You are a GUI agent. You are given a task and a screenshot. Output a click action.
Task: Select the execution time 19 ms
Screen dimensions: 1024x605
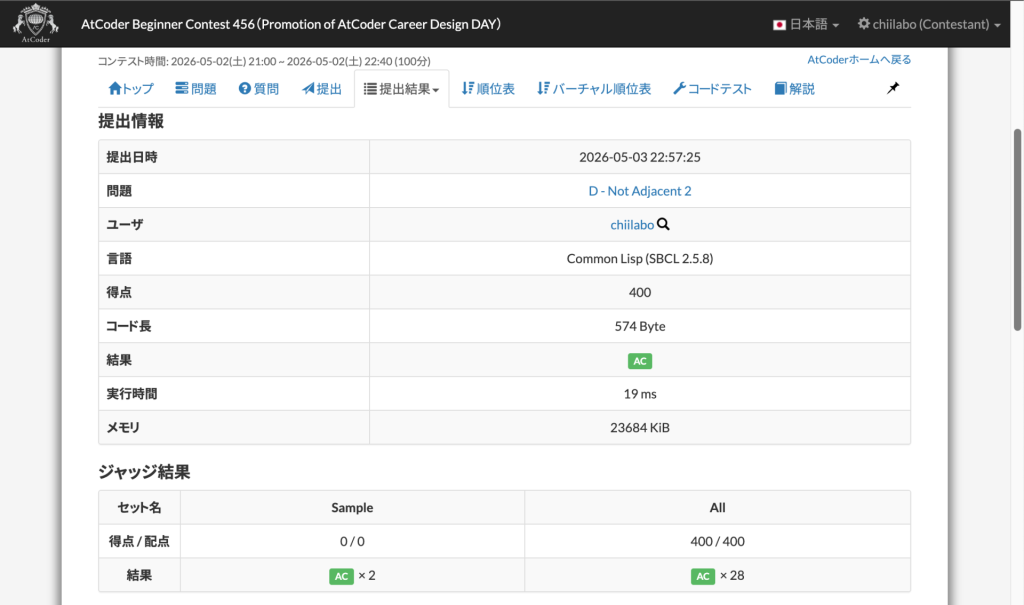tap(639, 394)
